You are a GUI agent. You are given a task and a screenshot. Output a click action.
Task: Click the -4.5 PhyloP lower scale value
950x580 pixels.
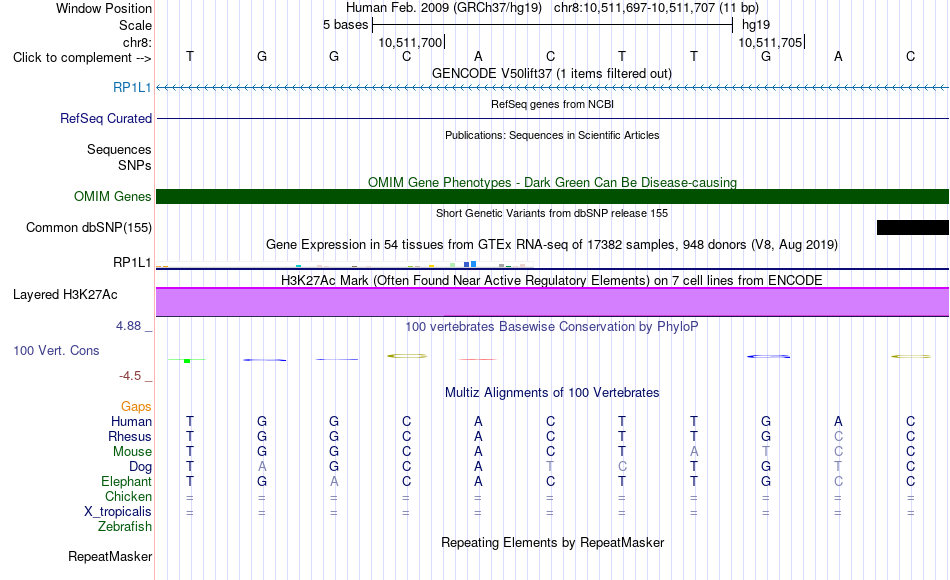(130, 376)
